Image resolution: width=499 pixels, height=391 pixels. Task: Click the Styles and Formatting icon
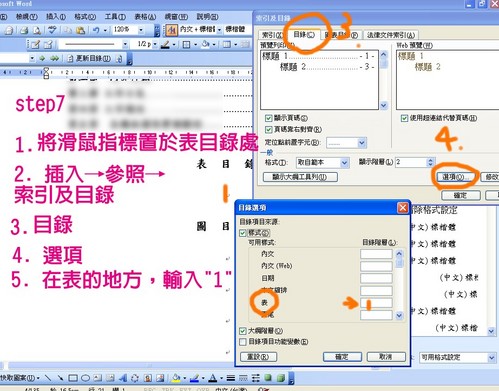[171, 30]
